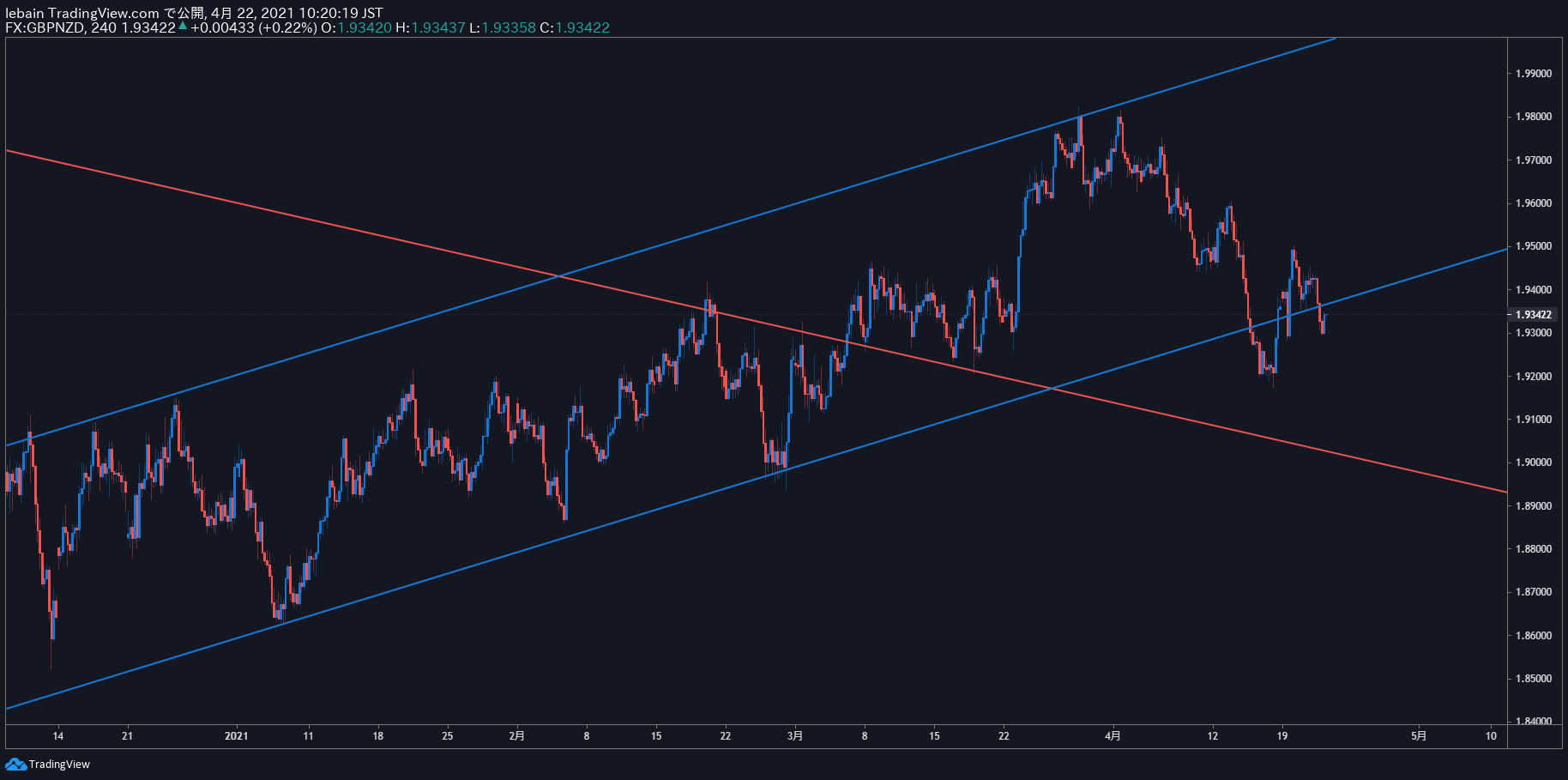Click the 1.84000 price axis label

click(x=1534, y=722)
